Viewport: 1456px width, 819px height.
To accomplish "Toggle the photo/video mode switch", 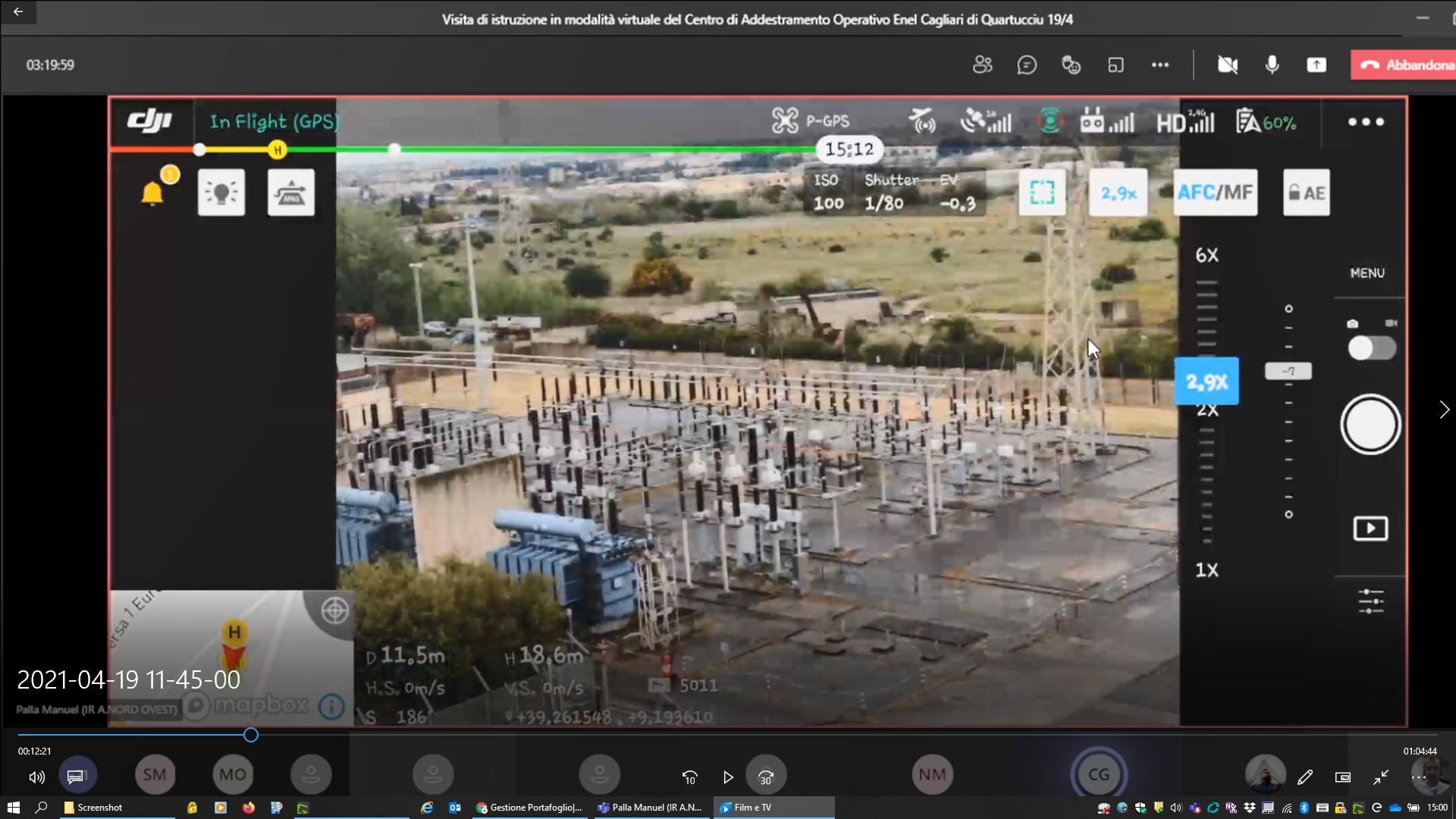I will [1371, 348].
